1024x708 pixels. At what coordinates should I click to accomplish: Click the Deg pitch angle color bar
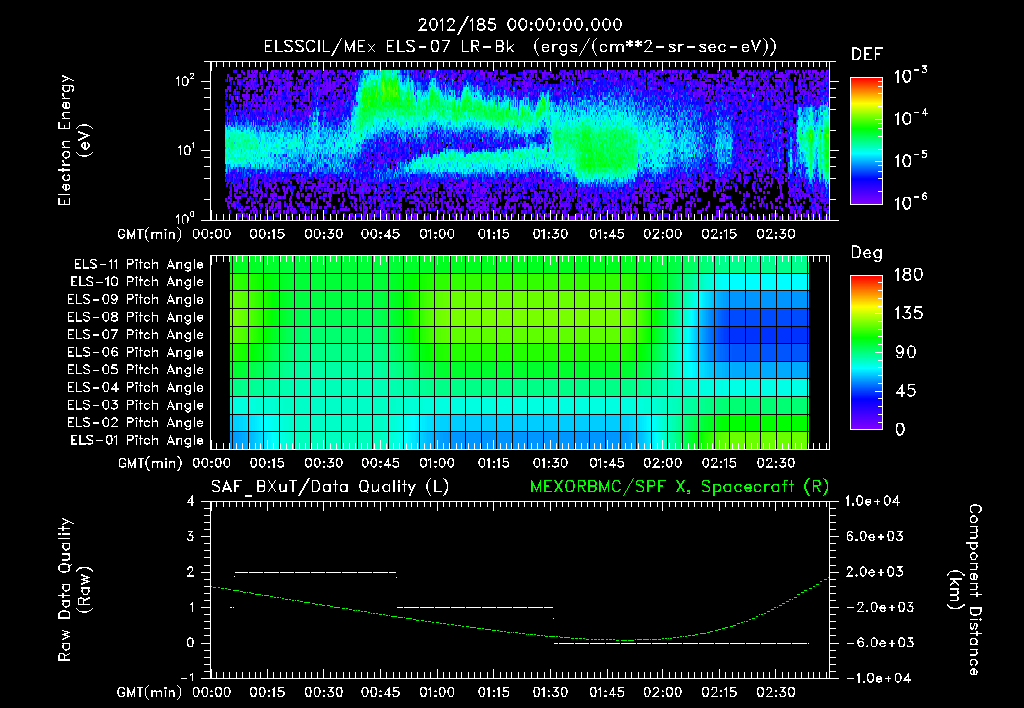867,352
